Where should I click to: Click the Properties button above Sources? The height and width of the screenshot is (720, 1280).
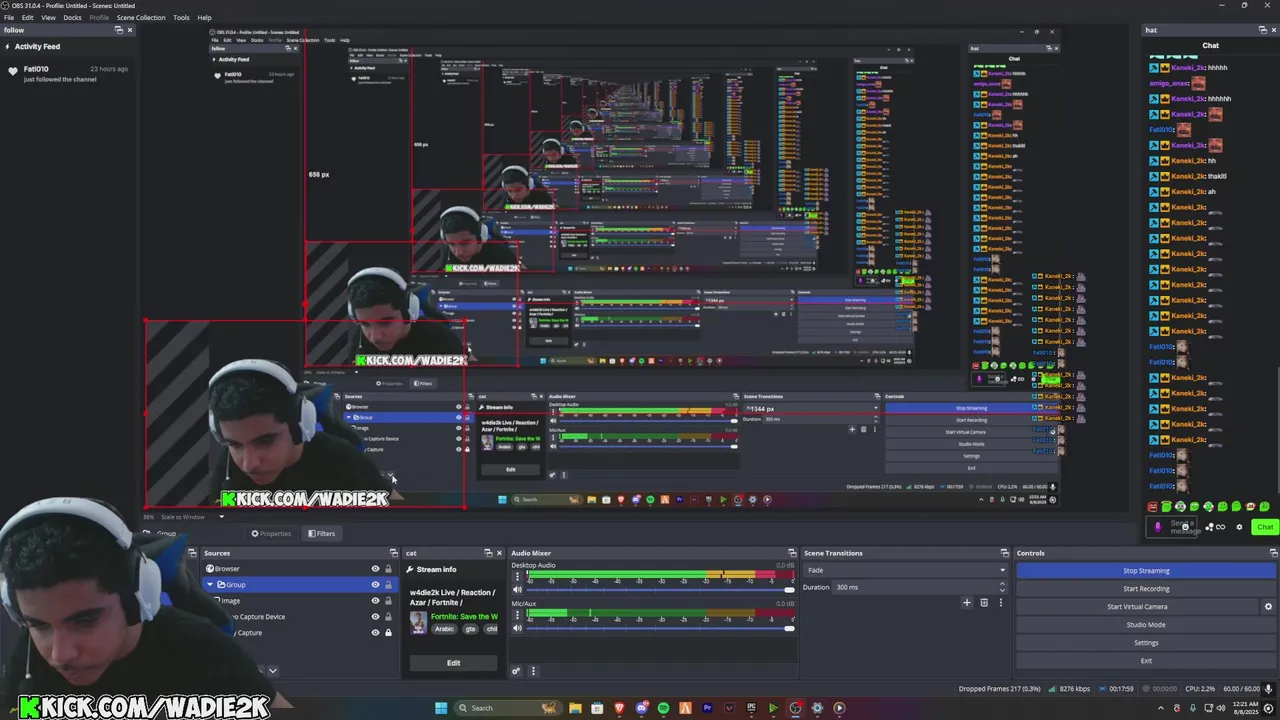(x=271, y=533)
